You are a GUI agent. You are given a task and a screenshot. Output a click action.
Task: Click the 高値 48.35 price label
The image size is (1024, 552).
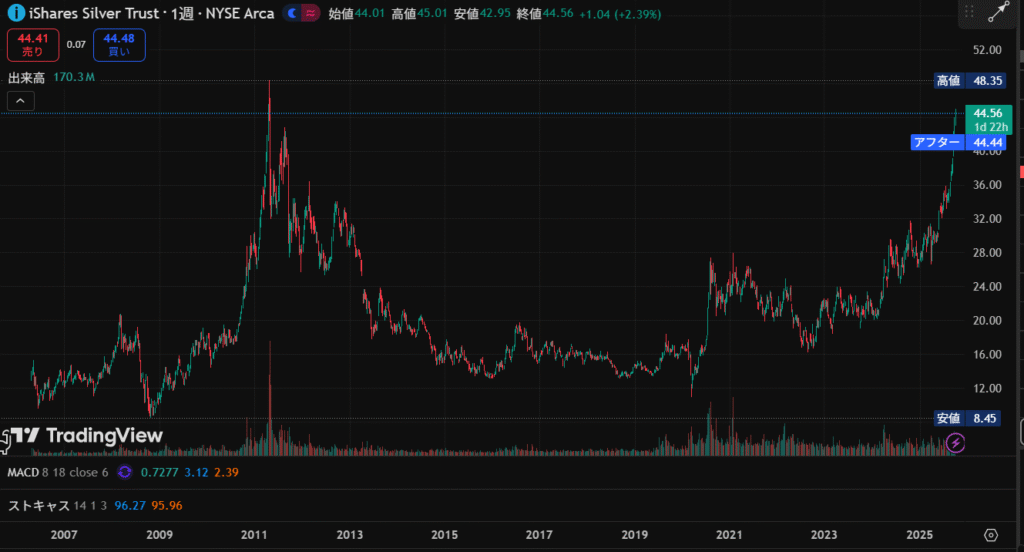tap(968, 80)
